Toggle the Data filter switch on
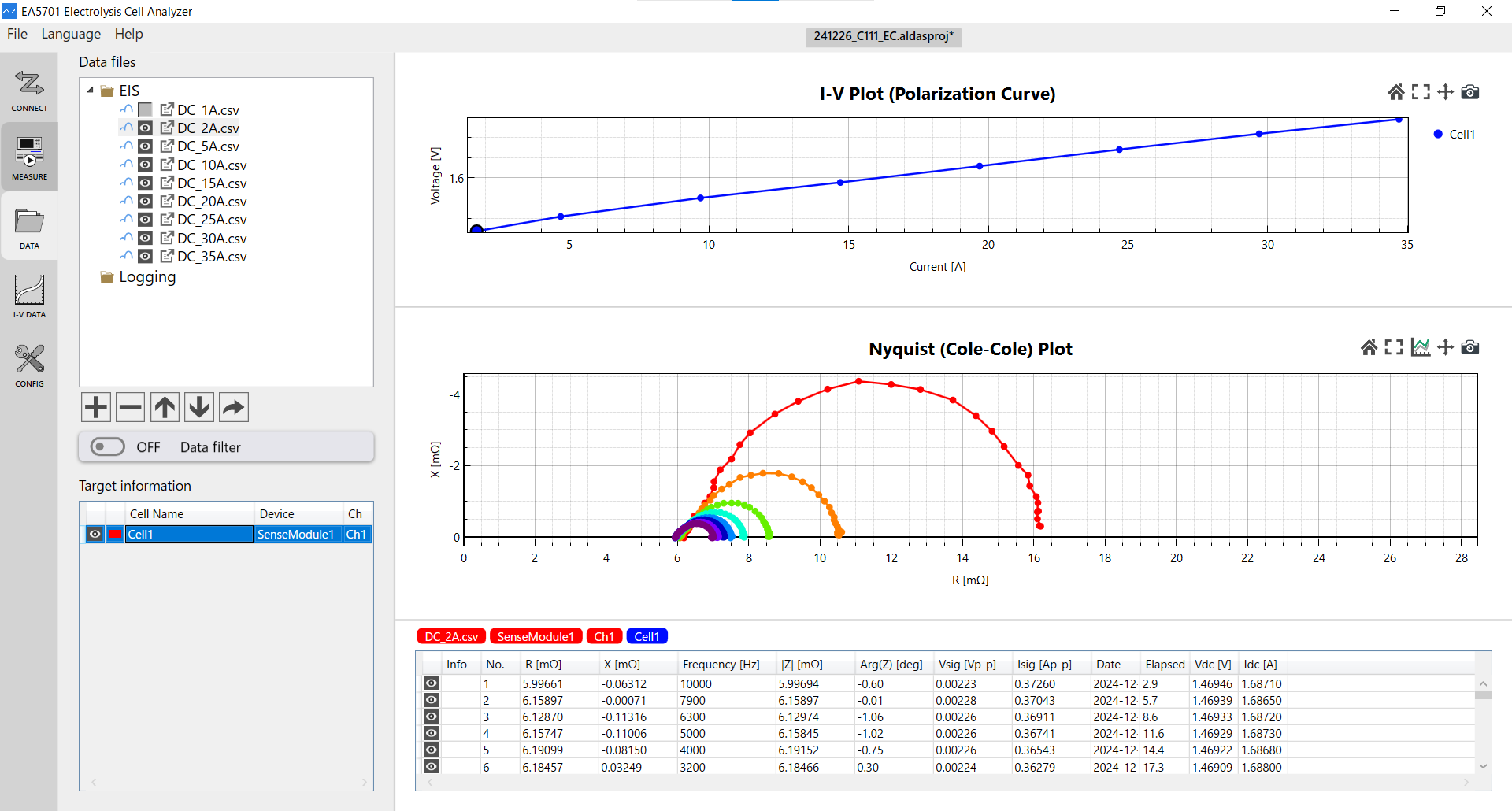This screenshot has width=1512, height=811. 108,447
